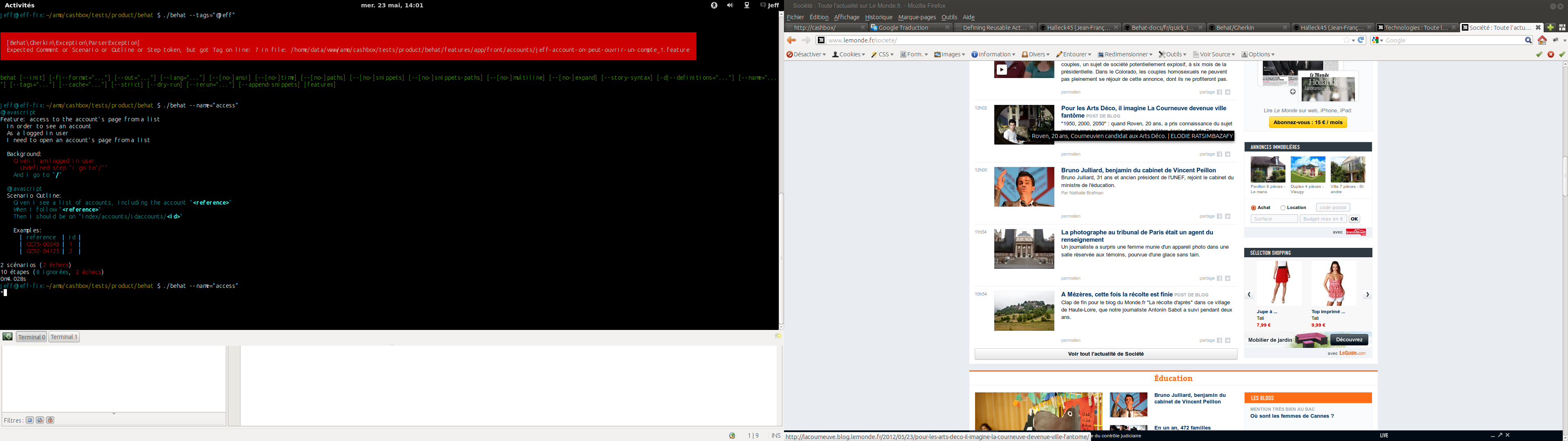
Task: Open the network icon in top panel
Action: pyautogui.click(x=747, y=5)
